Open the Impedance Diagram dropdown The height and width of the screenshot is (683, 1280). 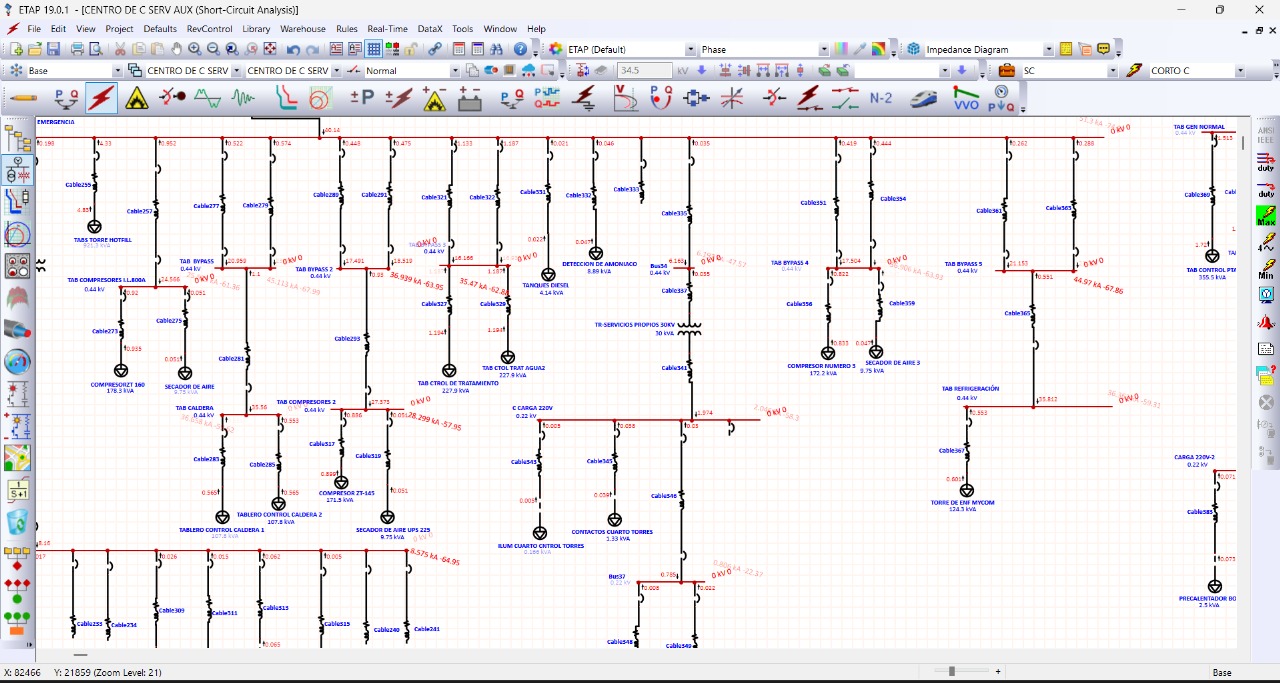click(1049, 49)
